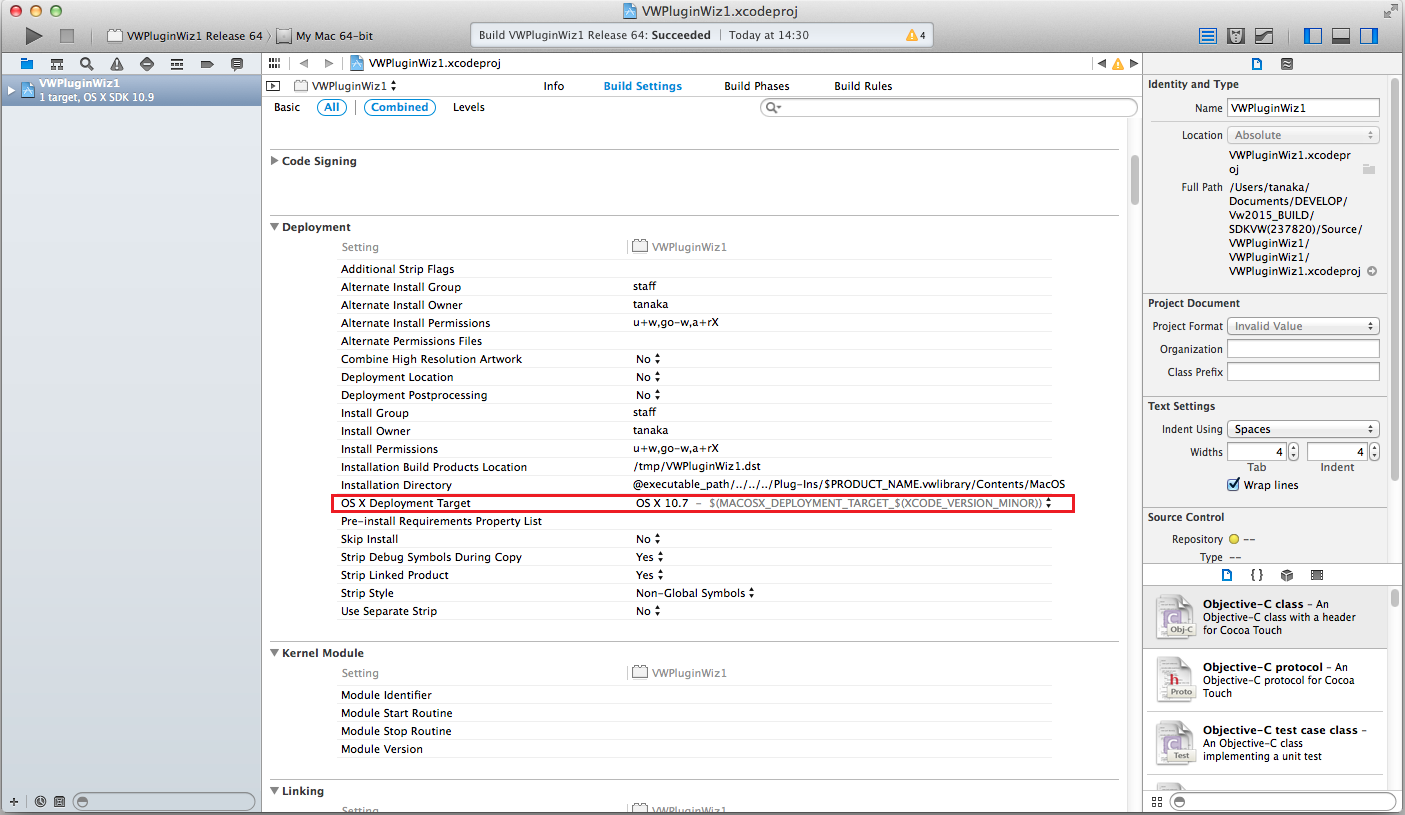Open the Project navigator folder icon

(x=27, y=63)
